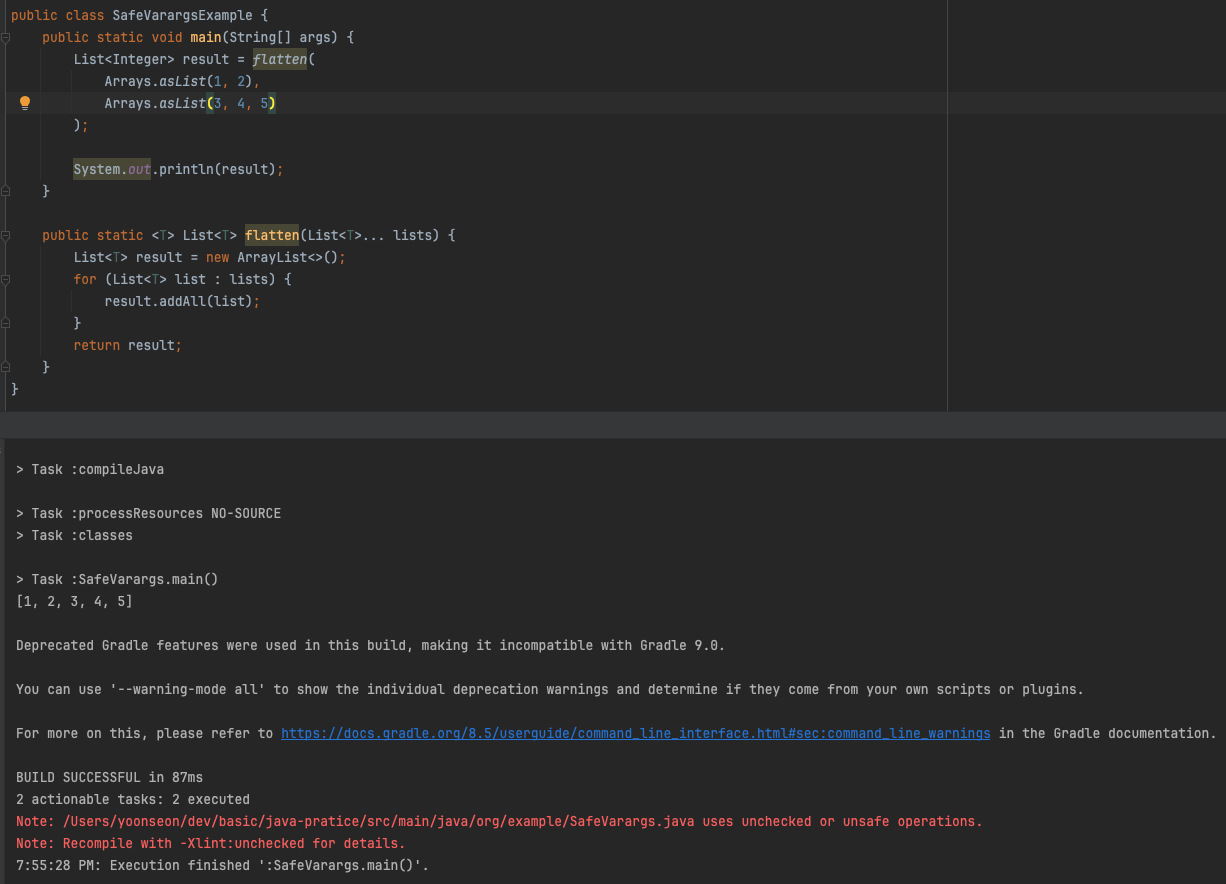
Task: Click fold end marker at main's closing brace
Action: [6, 191]
